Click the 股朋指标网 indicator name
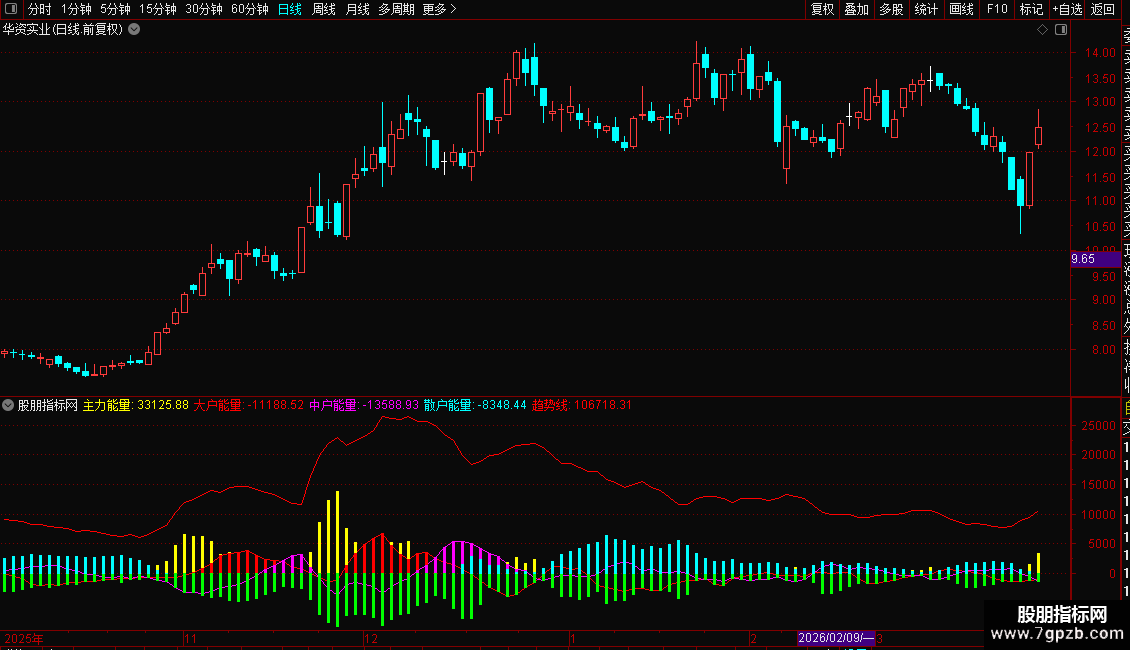The height and width of the screenshot is (650, 1130). tap(48, 405)
